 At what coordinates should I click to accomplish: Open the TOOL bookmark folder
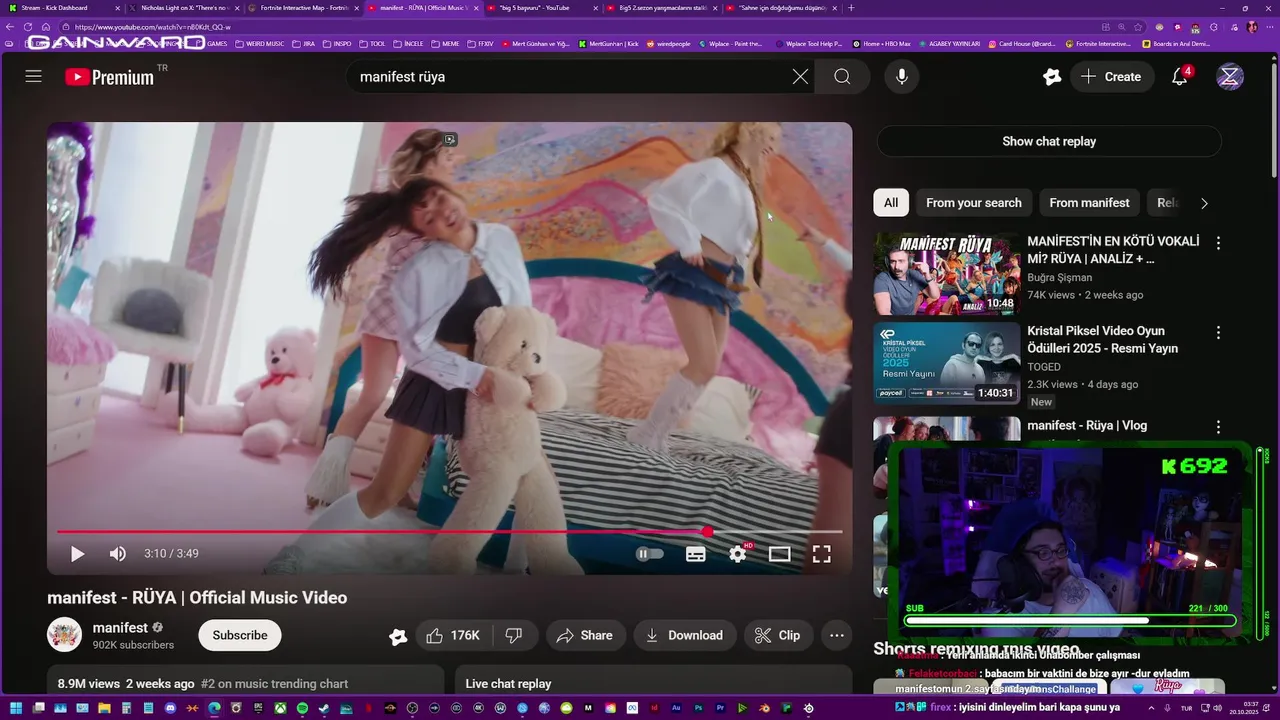tap(372, 44)
